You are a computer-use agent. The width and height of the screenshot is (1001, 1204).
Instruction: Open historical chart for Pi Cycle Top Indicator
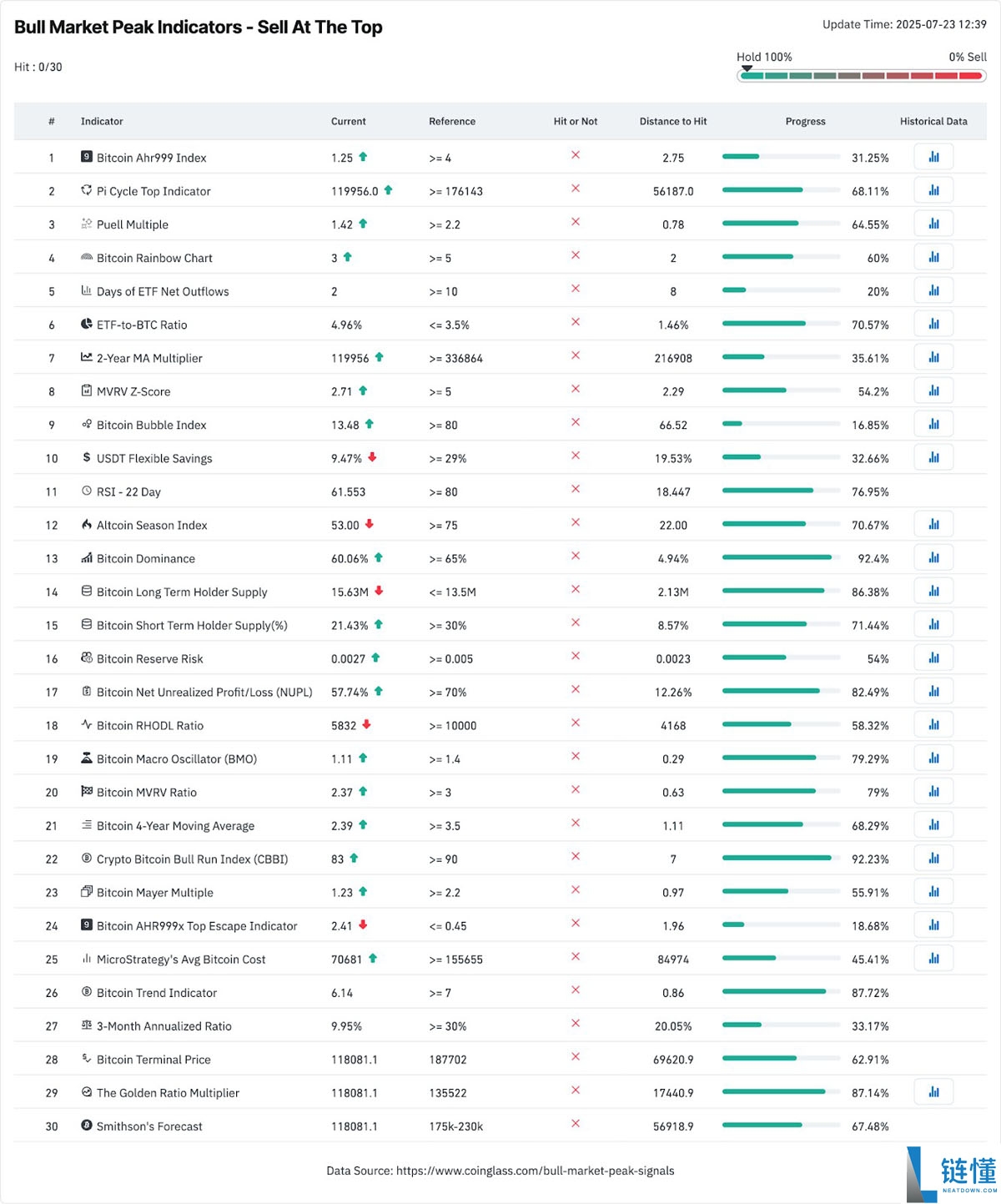pos(933,190)
